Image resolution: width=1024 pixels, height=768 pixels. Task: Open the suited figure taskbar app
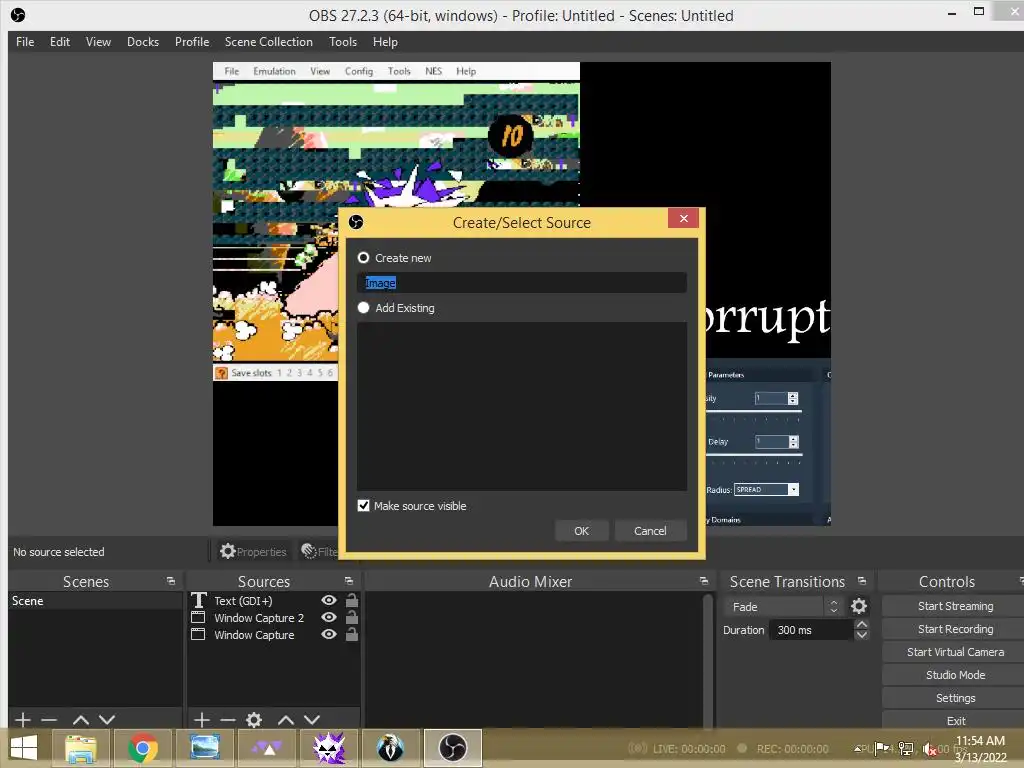coord(391,748)
